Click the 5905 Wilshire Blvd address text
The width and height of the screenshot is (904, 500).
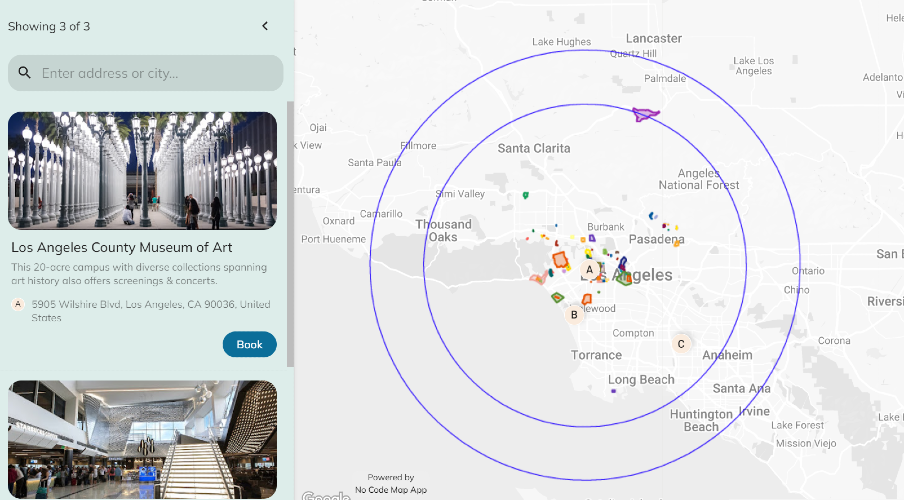(x=151, y=311)
